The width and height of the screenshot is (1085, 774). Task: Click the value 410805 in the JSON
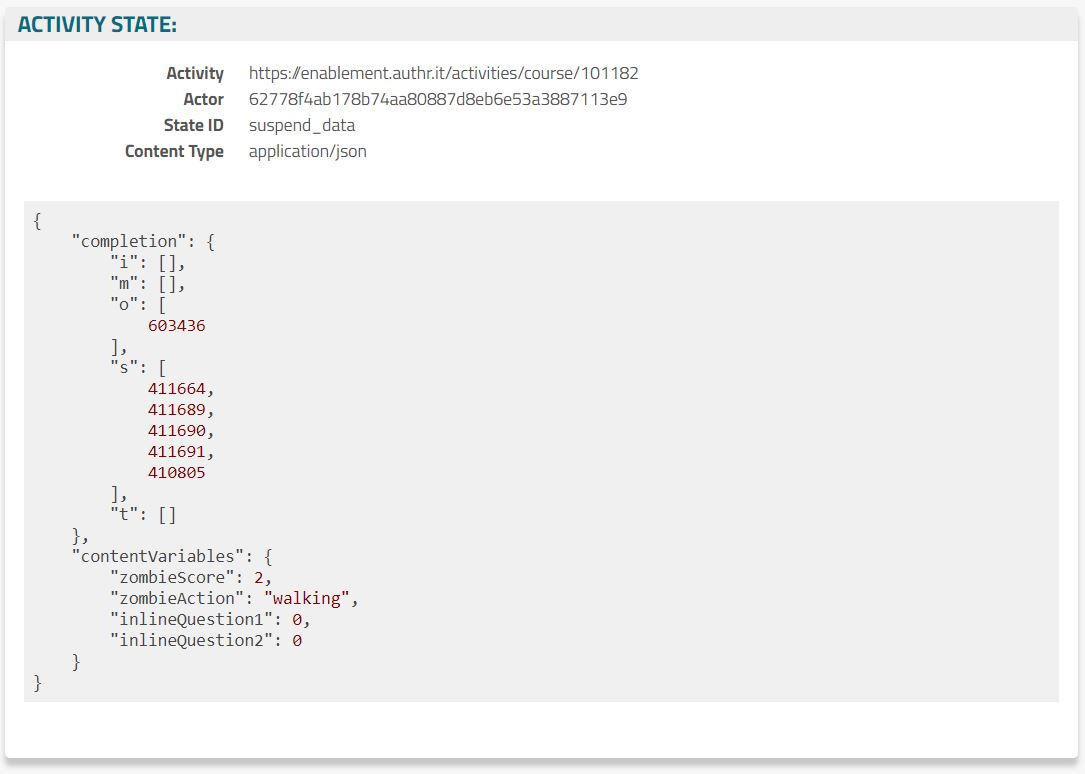[x=176, y=472]
